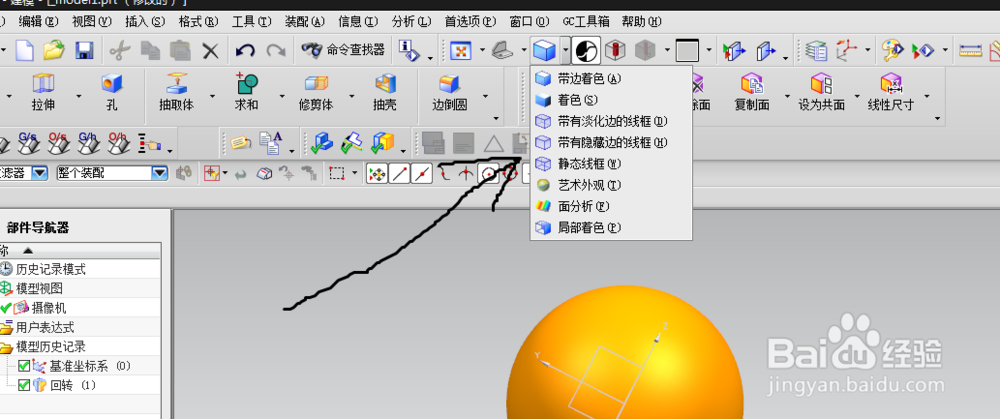This screenshot has width=1000, height=419.
Task: Choose 带有隐藏边的线框 from the menu
Action: point(611,142)
